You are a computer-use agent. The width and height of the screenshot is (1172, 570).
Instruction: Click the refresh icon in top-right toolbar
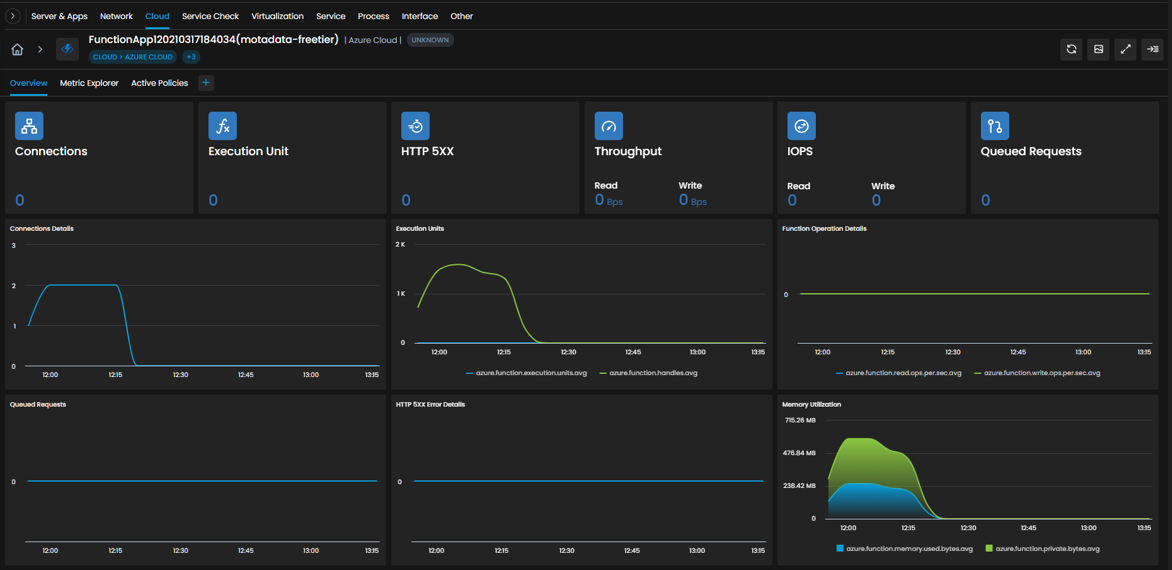(1071, 49)
